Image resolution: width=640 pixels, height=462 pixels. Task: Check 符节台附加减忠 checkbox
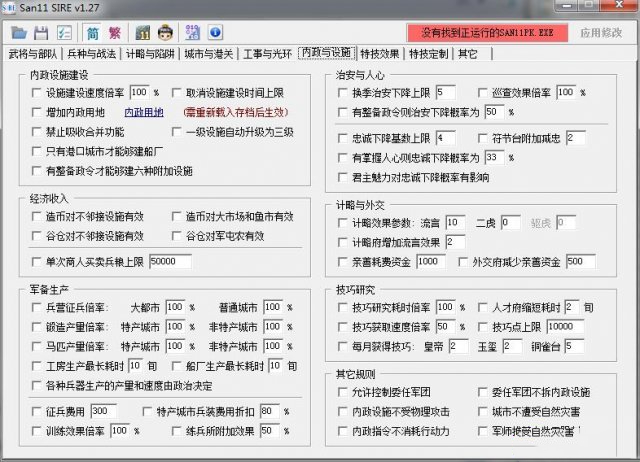(x=483, y=138)
